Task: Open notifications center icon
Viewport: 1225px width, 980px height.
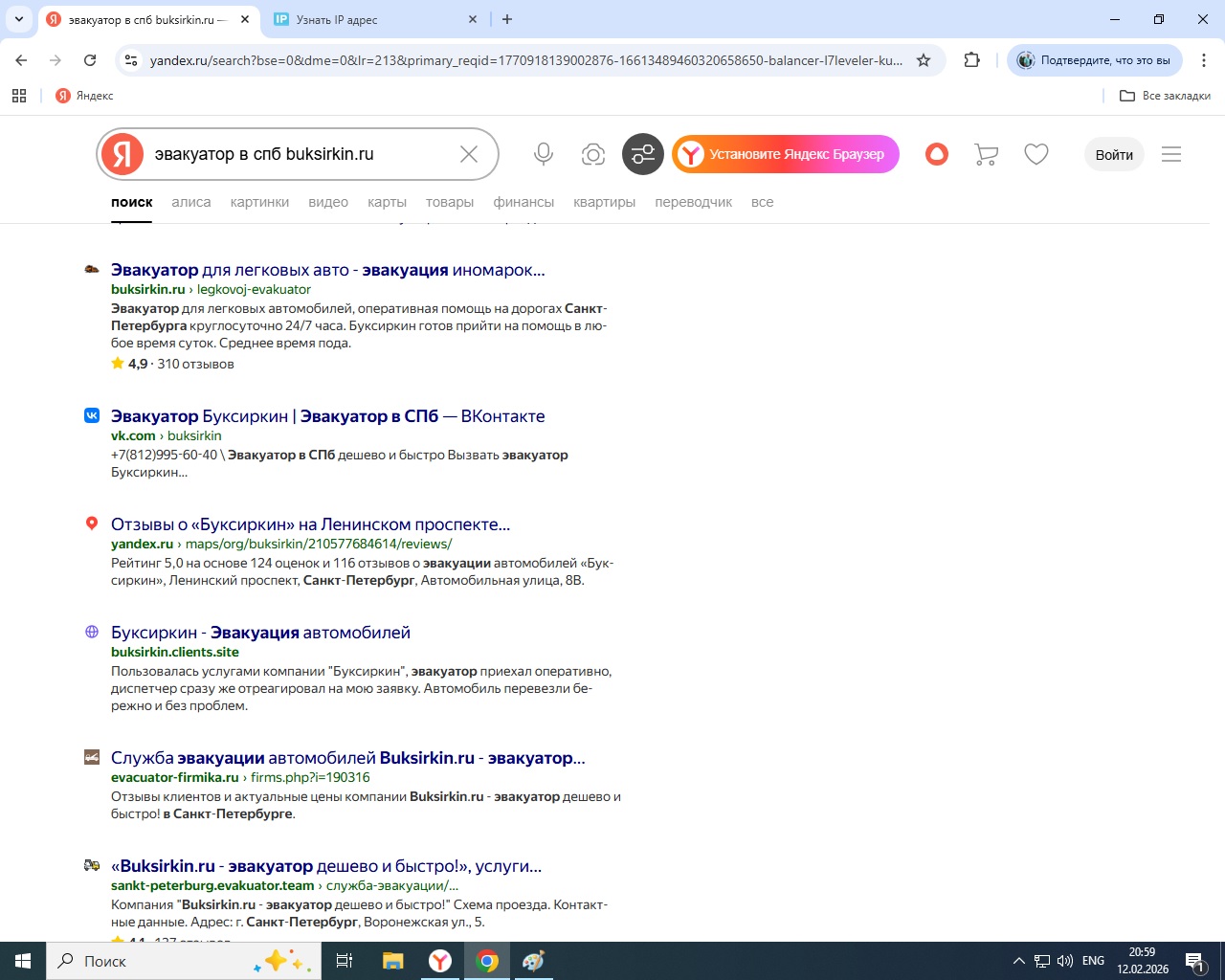Action: (1194, 961)
